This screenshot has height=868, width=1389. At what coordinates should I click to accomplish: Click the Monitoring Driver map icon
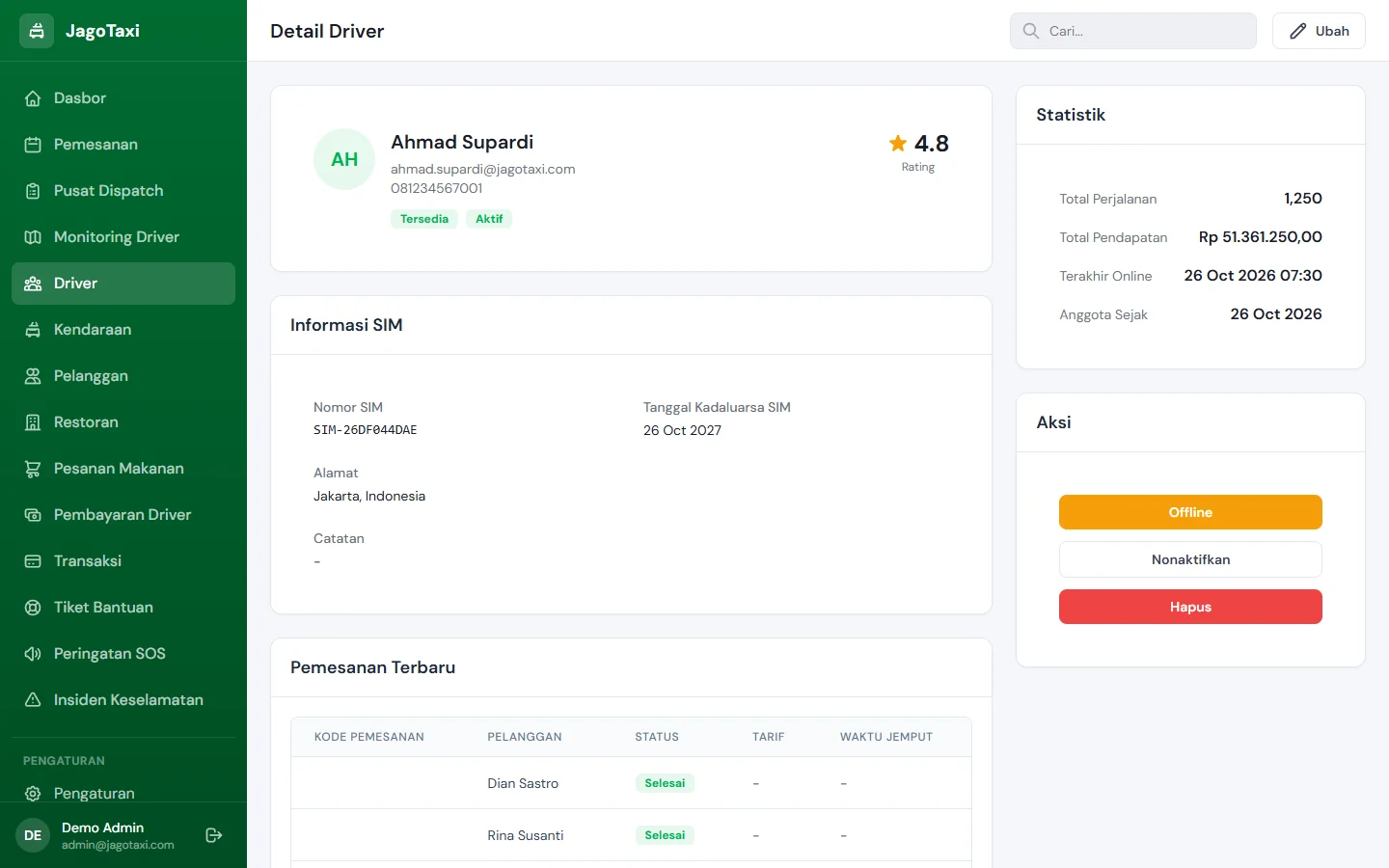(33, 237)
